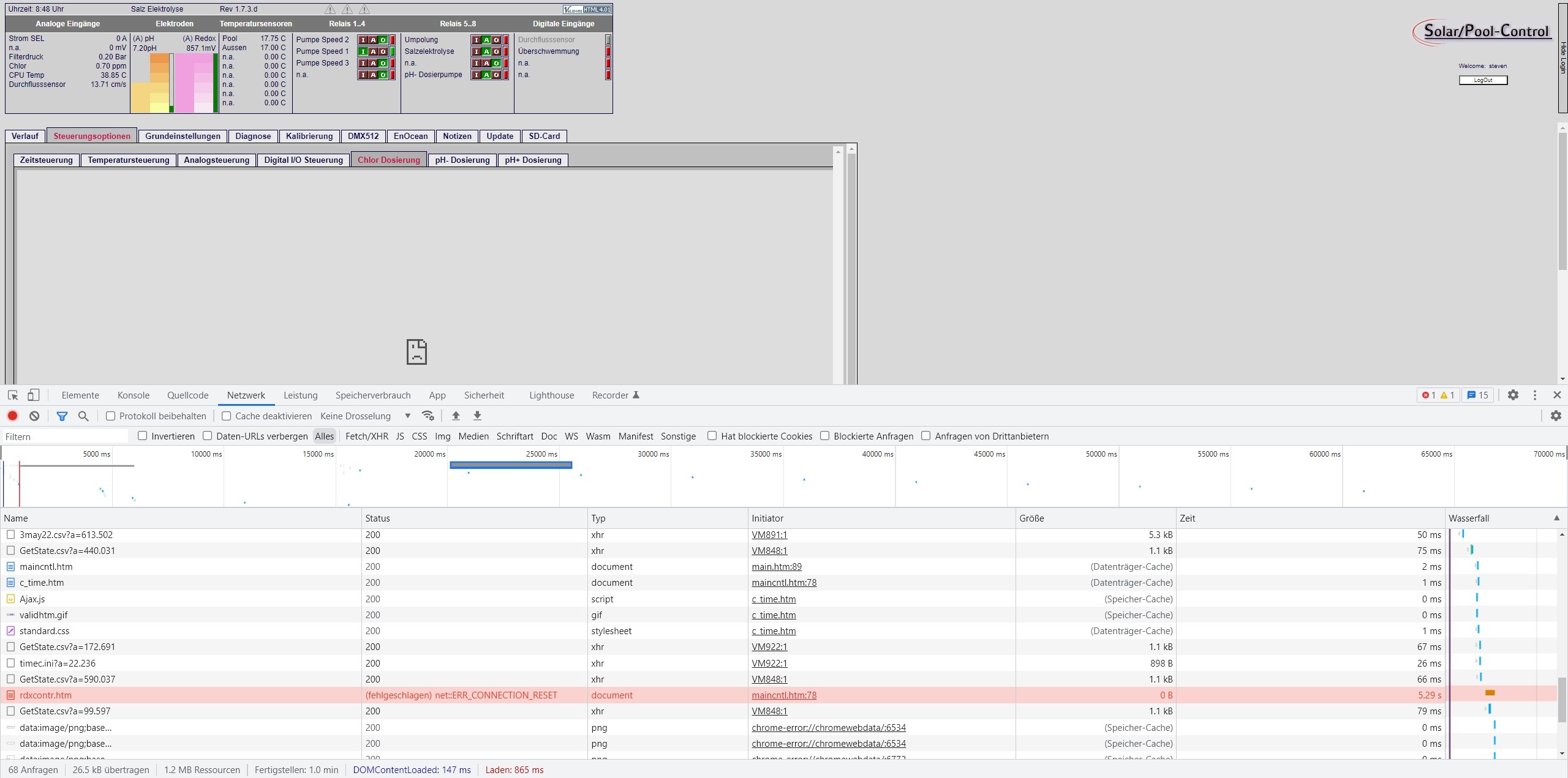The image size is (1568, 778).
Task: Open the pH- Dosierung sub-tab
Action: tap(462, 160)
